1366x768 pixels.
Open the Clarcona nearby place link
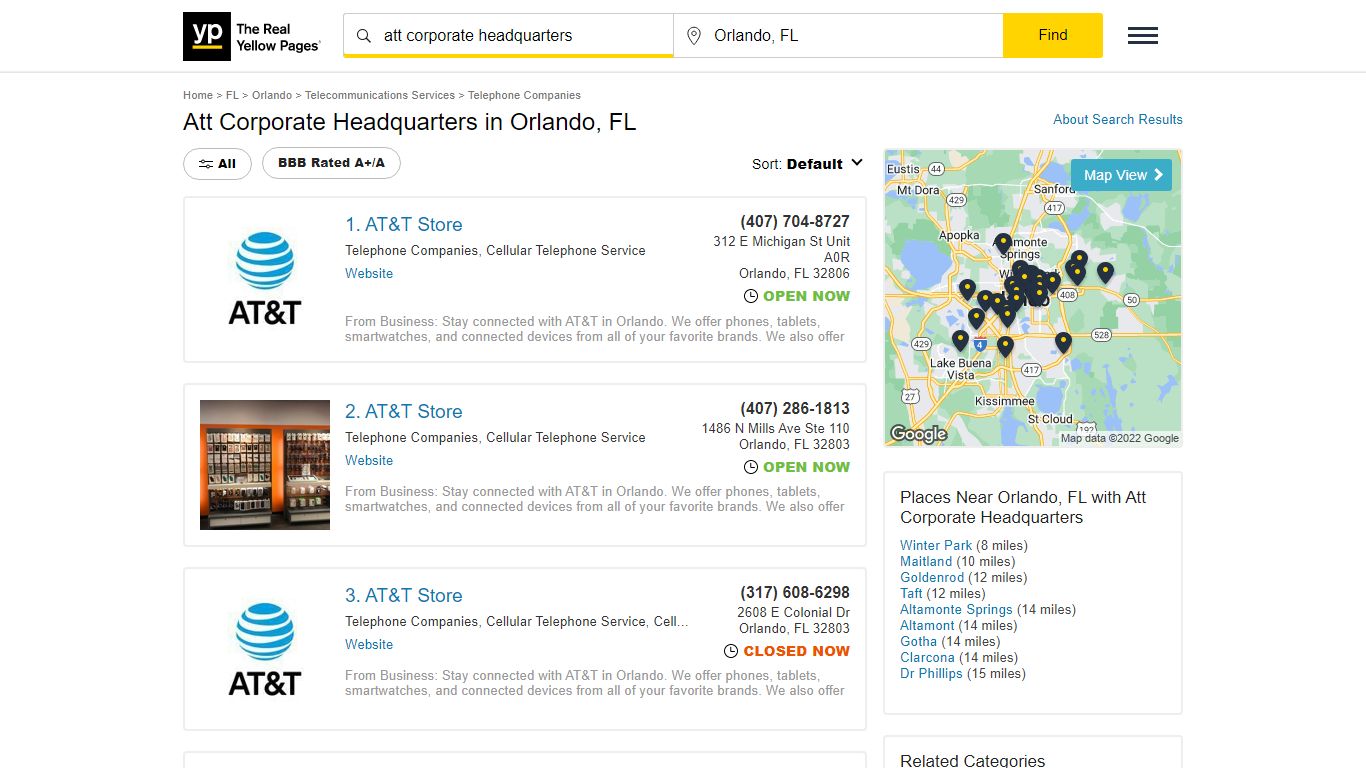pyautogui.click(x=927, y=658)
